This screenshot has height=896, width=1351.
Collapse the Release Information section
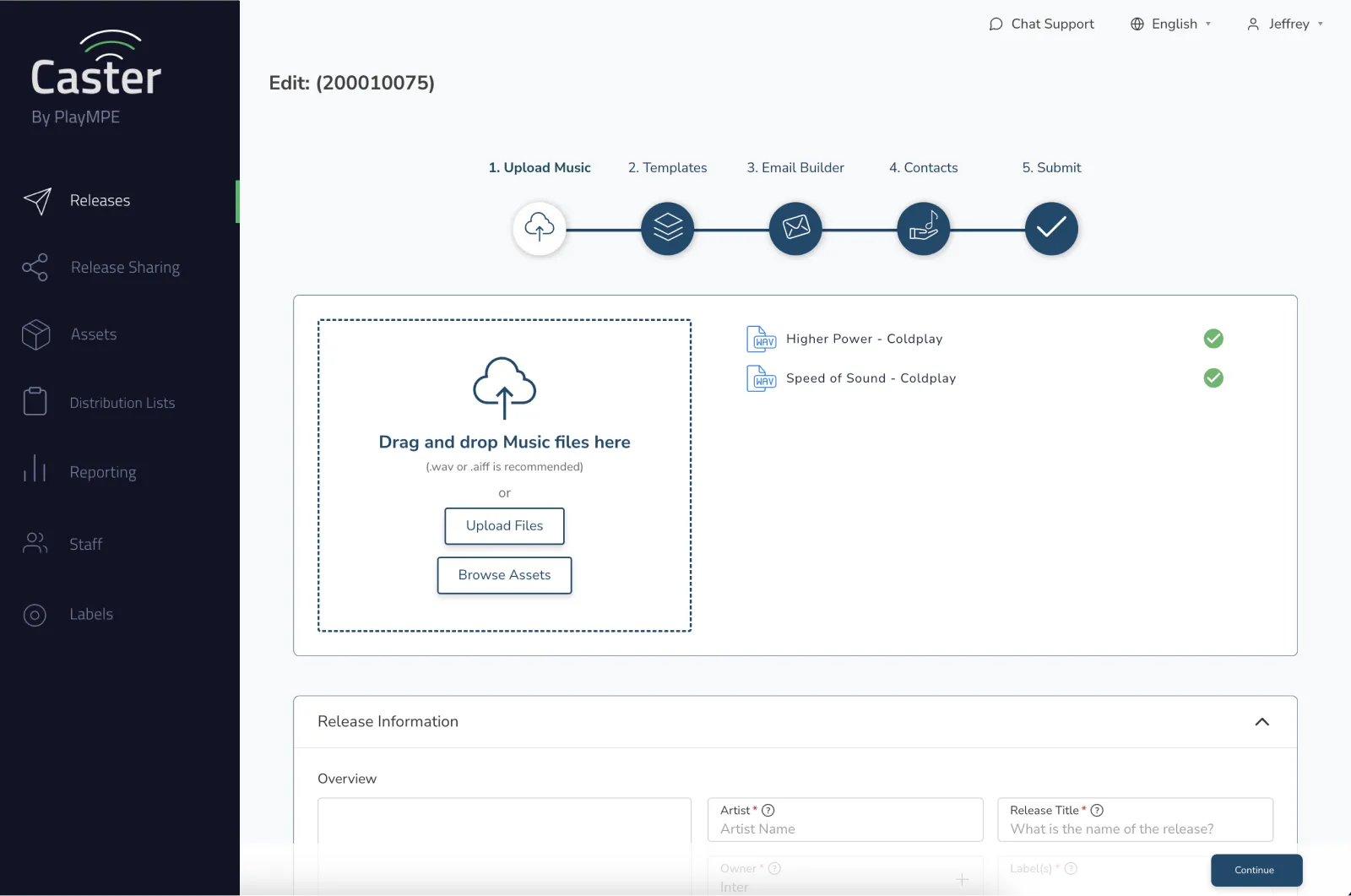[x=1262, y=722]
